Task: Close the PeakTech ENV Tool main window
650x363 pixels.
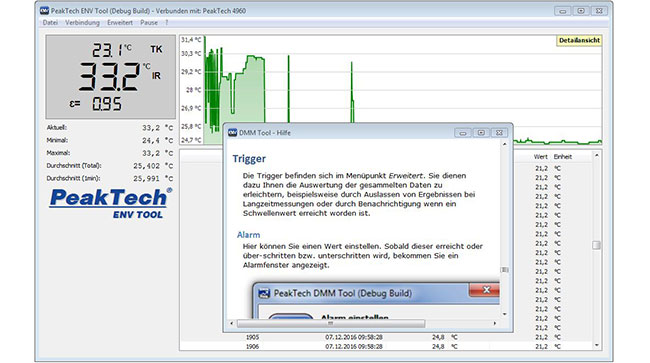Action: pos(599,11)
